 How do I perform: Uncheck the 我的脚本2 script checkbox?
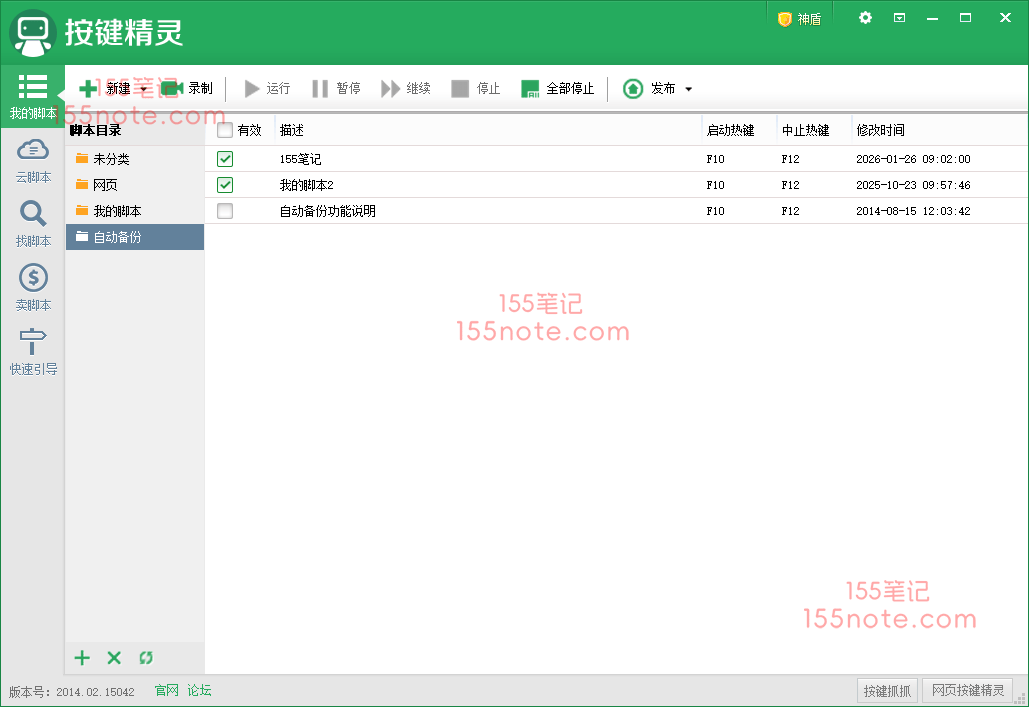(x=225, y=185)
